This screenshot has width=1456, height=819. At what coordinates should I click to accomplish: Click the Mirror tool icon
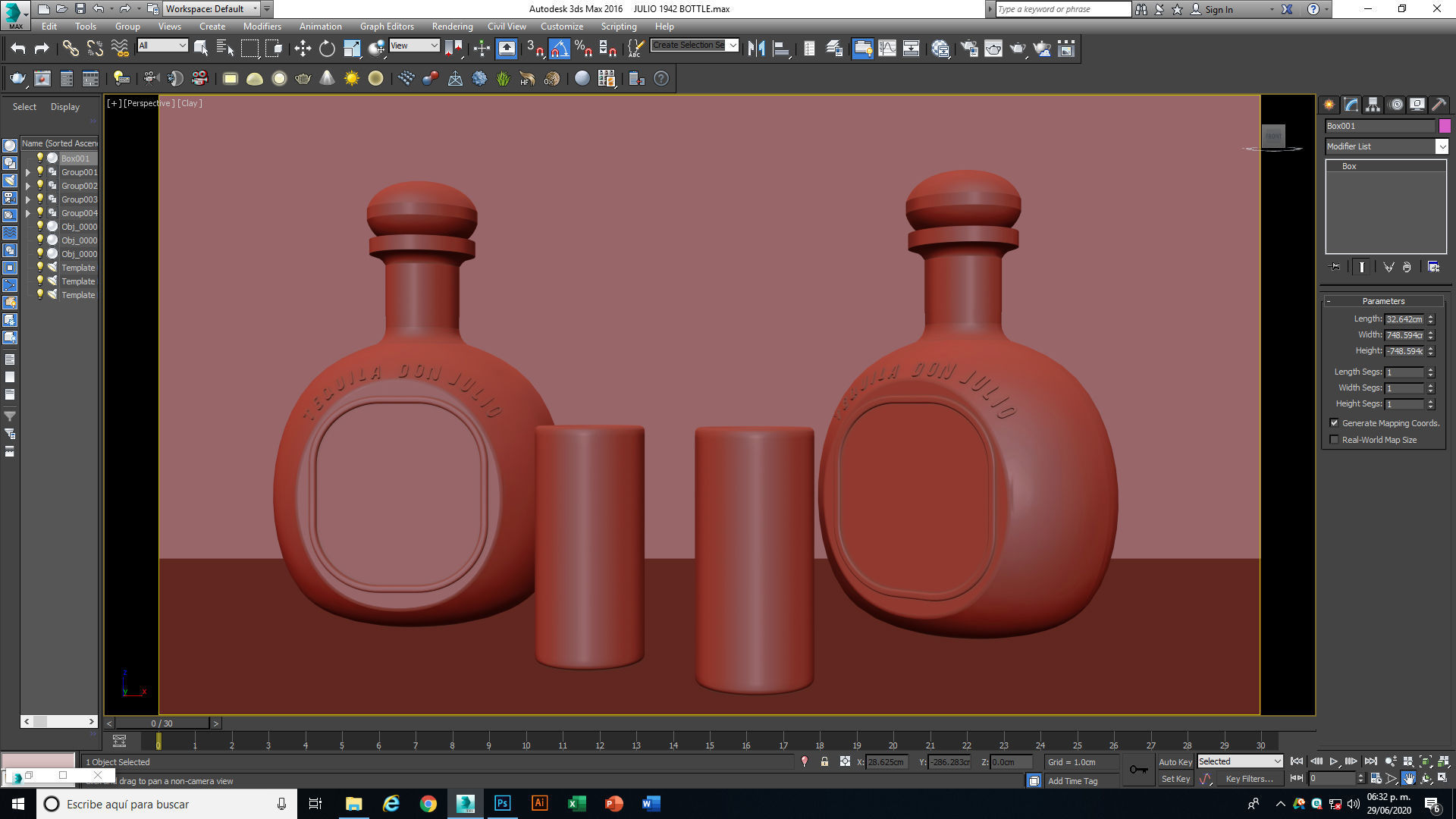point(756,49)
